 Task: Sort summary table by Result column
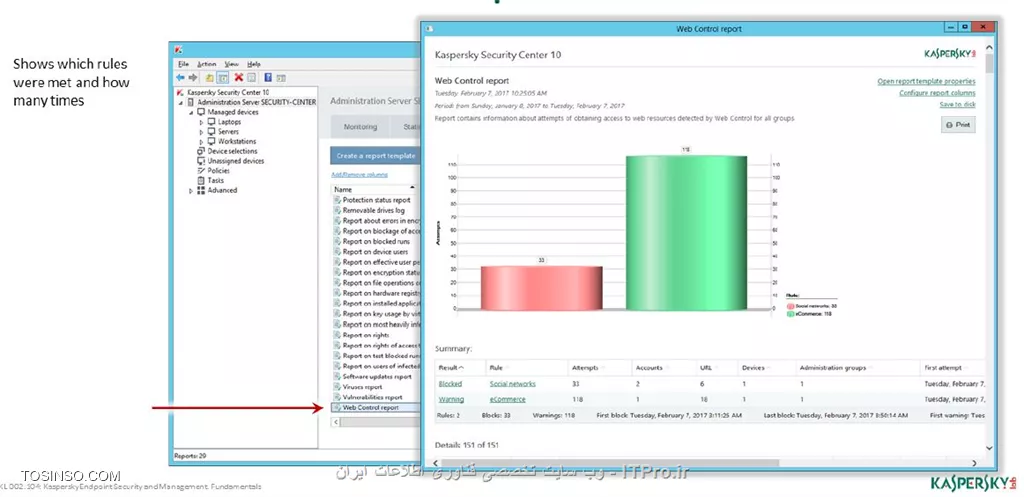[x=460, y=368]
